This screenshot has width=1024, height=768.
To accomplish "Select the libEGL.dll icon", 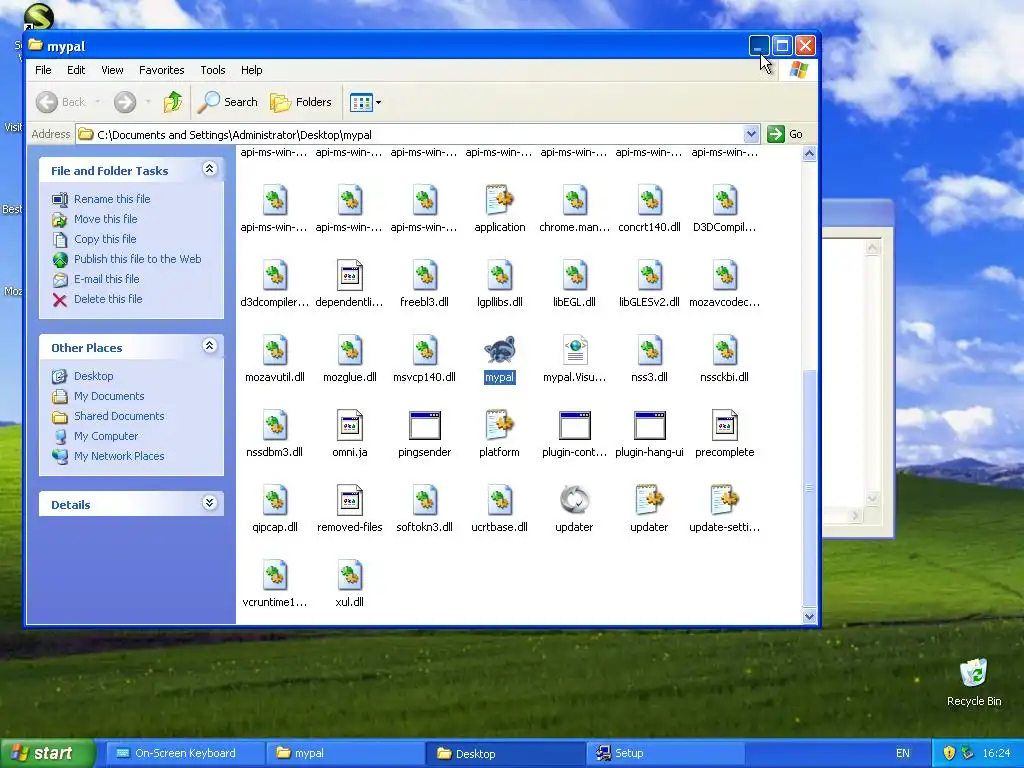I will [x=575, y=276].
